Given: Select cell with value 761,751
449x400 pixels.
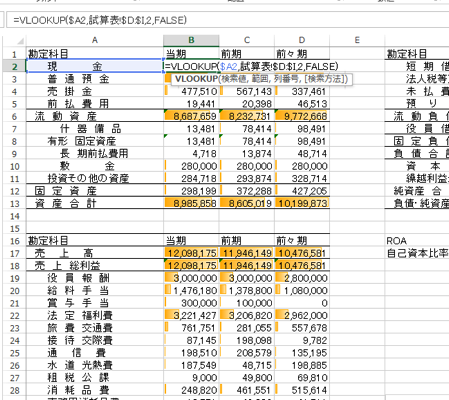Looking at the screenshot, I should pos(191,328).
